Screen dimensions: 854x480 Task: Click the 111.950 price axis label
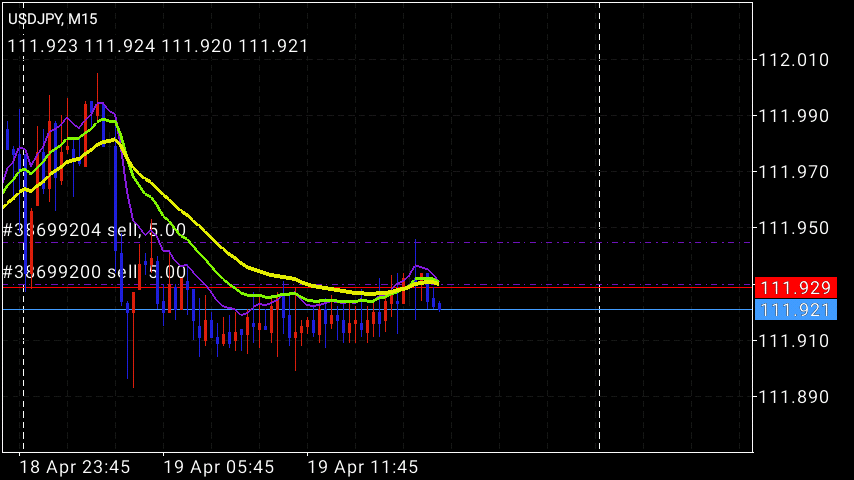click(x=794, y=228)
